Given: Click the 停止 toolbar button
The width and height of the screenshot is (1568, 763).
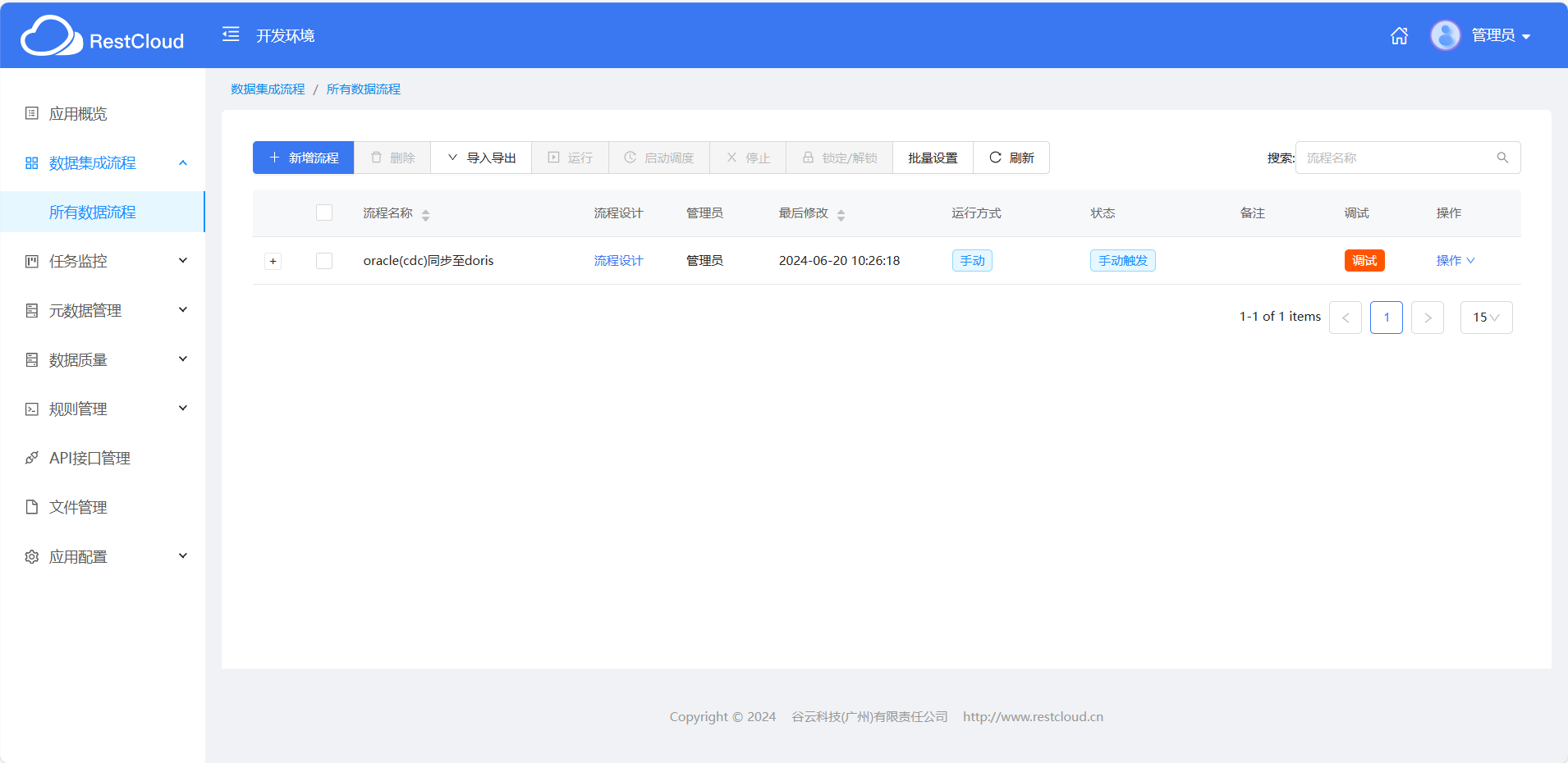Looking at the screenshot, I should point(748,158).
